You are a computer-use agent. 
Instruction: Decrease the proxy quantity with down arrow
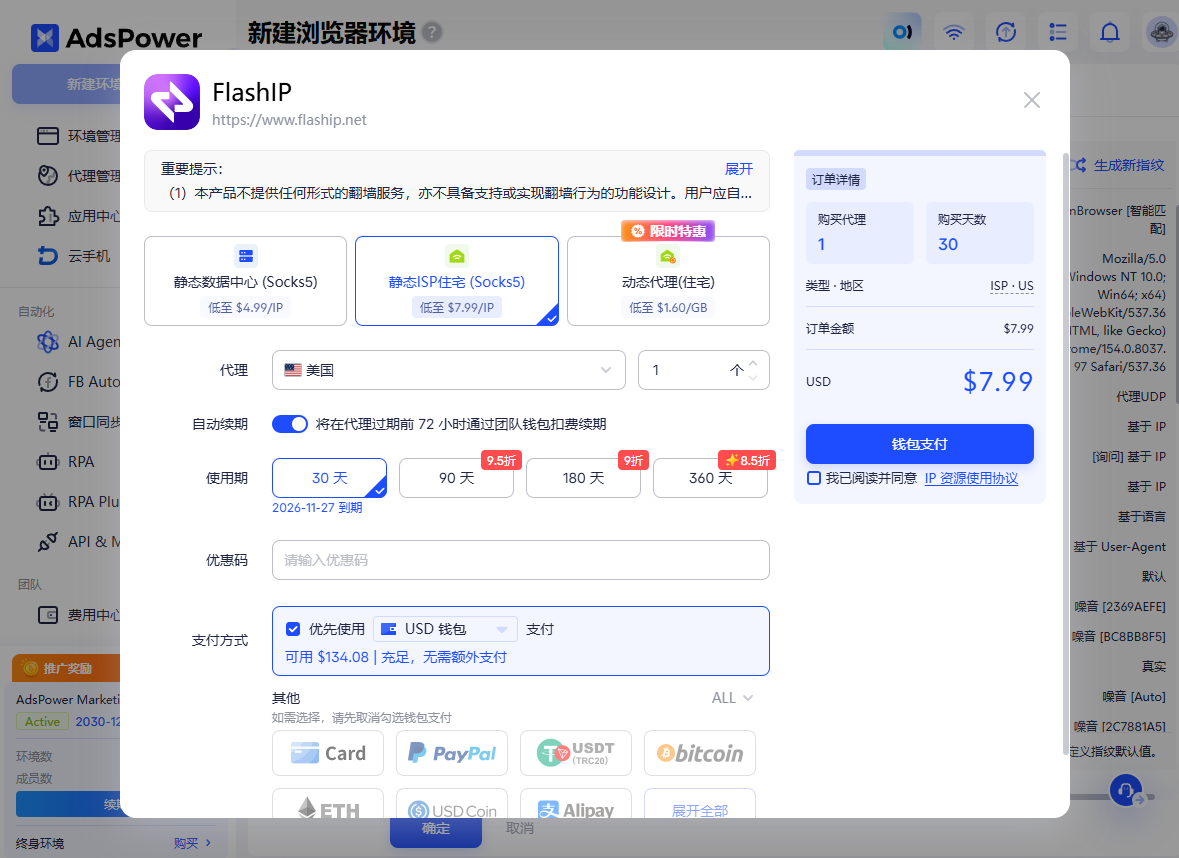[753, 377]
